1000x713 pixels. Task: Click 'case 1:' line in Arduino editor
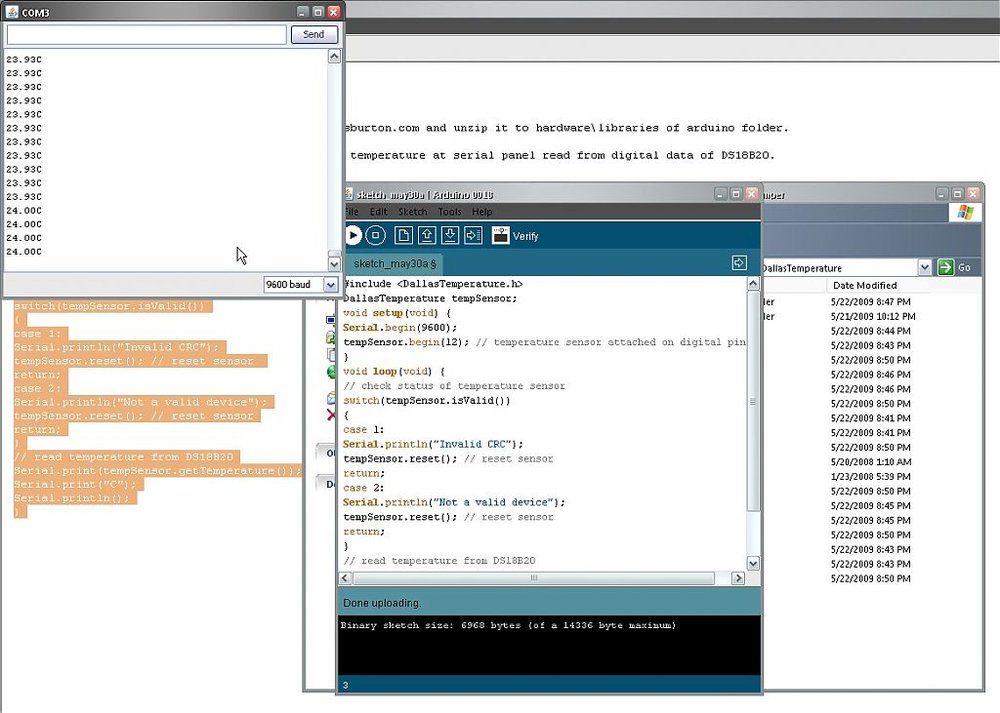pos(364,429)
